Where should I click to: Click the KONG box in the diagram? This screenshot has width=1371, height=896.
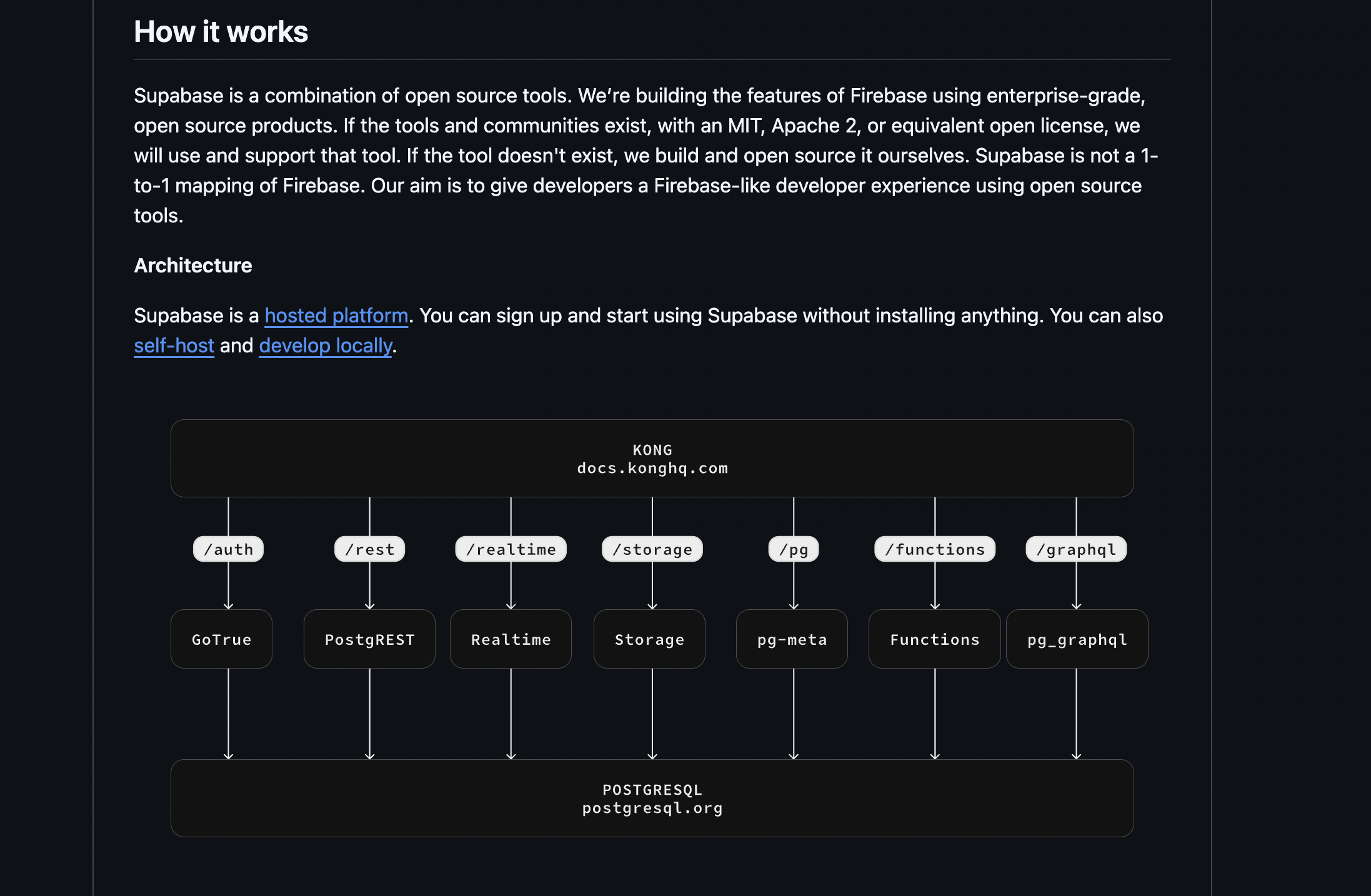(x=652, y=459)
